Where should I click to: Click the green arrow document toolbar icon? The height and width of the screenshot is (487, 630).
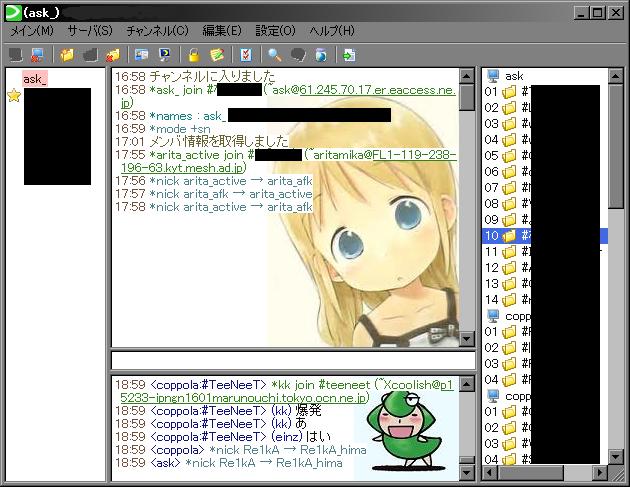(x=349, y=55)
